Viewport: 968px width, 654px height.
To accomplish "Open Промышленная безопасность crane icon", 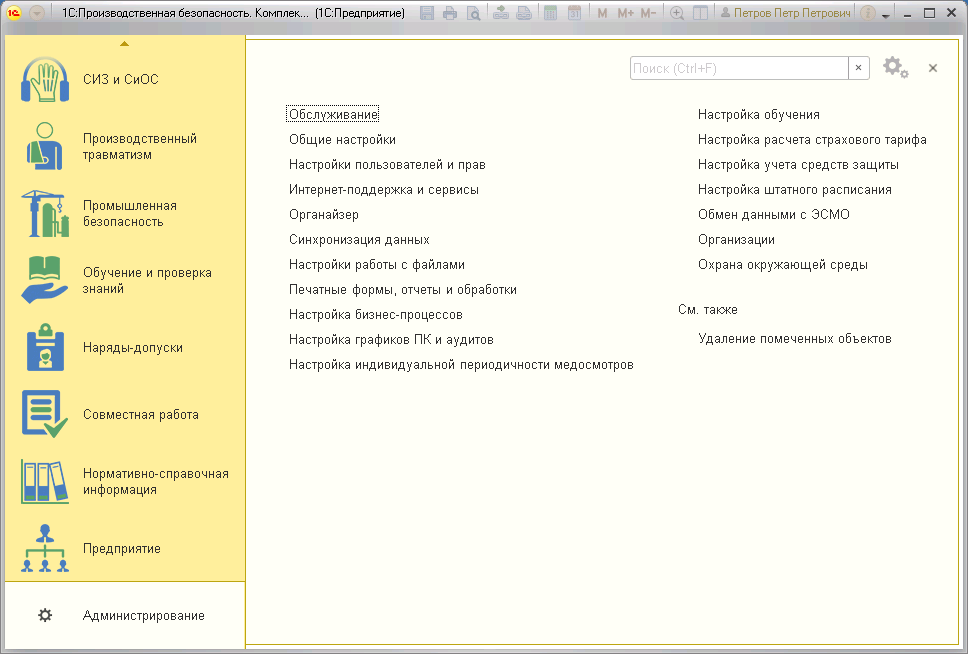I will point(45,214).
